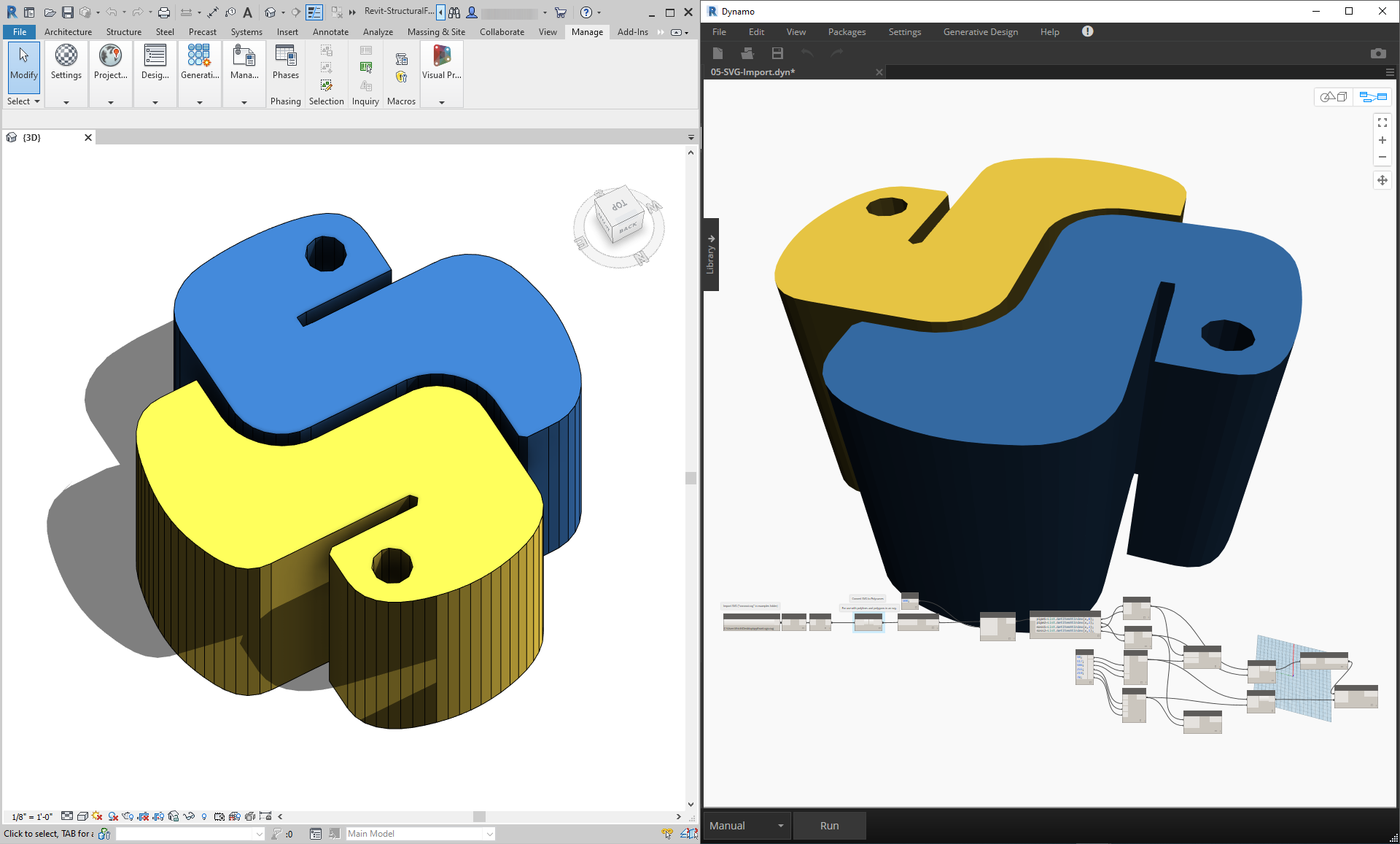Open Revit Project Information button
This screenshot has height=844, width=1400.
tap(110, 62)
